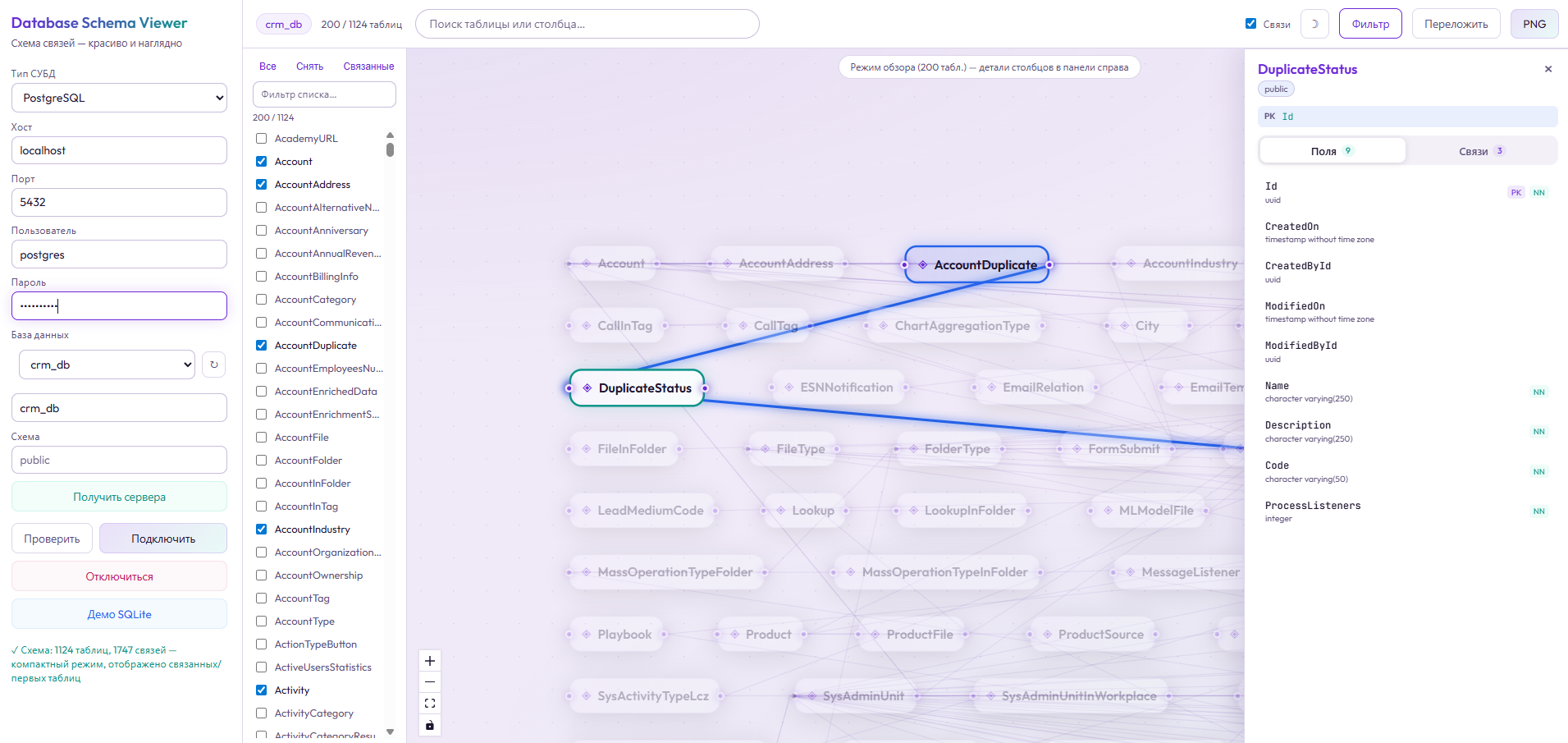Click the Подключить button
This screenshot has height=743, width=1568.
tap(163, 539)
